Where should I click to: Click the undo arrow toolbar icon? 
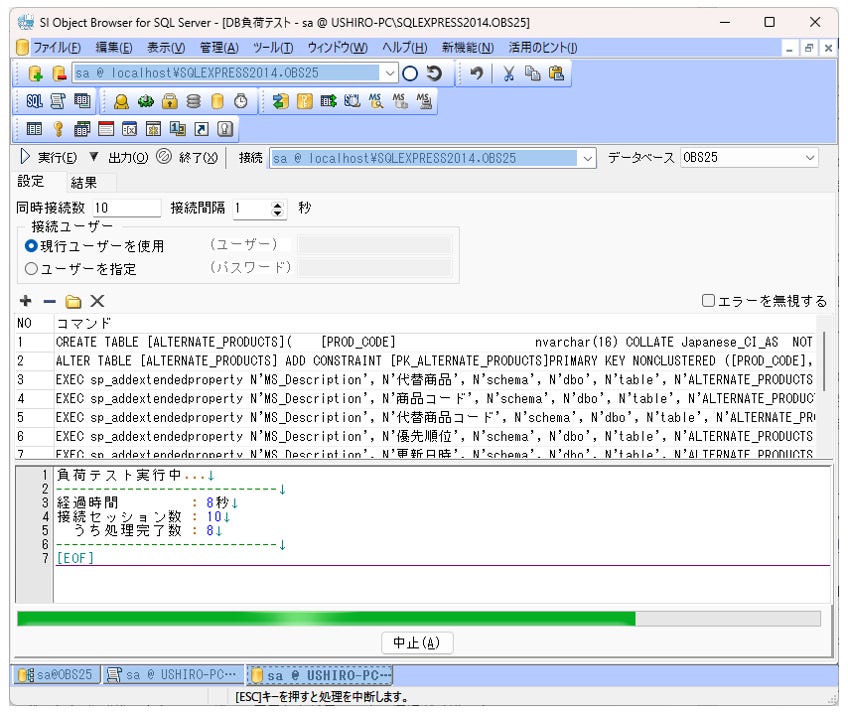(x=476, y=73)
